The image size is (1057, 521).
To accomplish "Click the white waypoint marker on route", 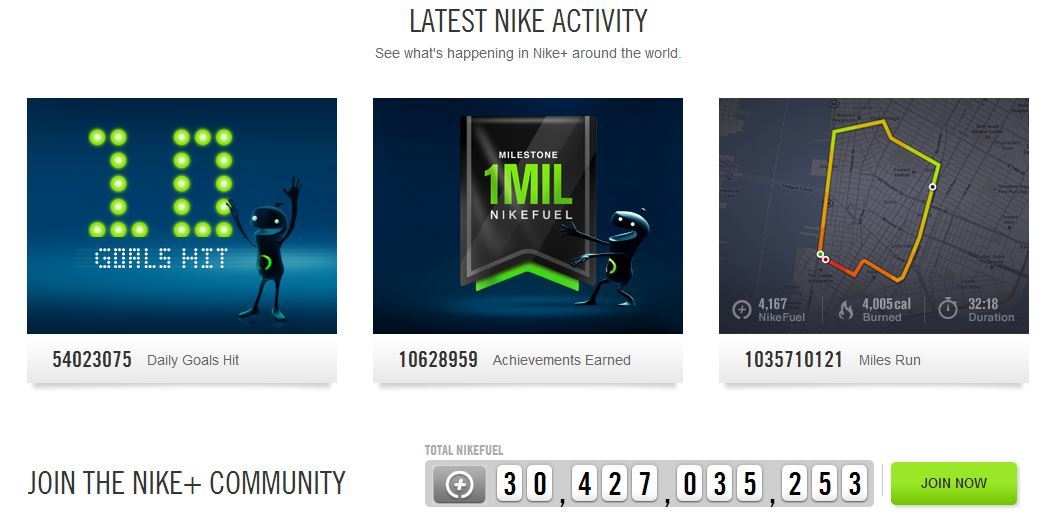I will (x=932, y=187).
